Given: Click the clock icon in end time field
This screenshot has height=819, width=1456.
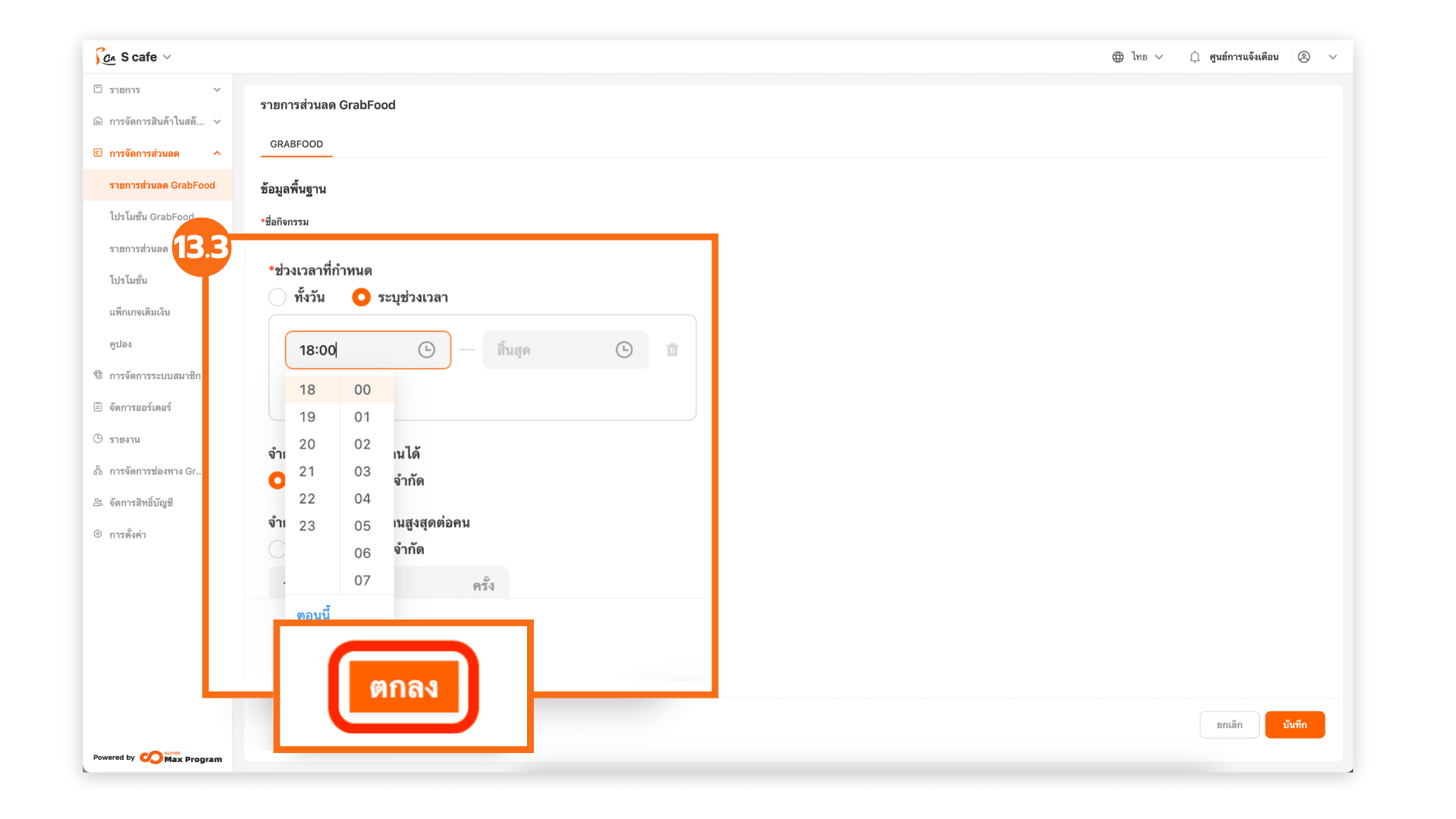Looking at the screenshot, I should (x=623, y=350).
